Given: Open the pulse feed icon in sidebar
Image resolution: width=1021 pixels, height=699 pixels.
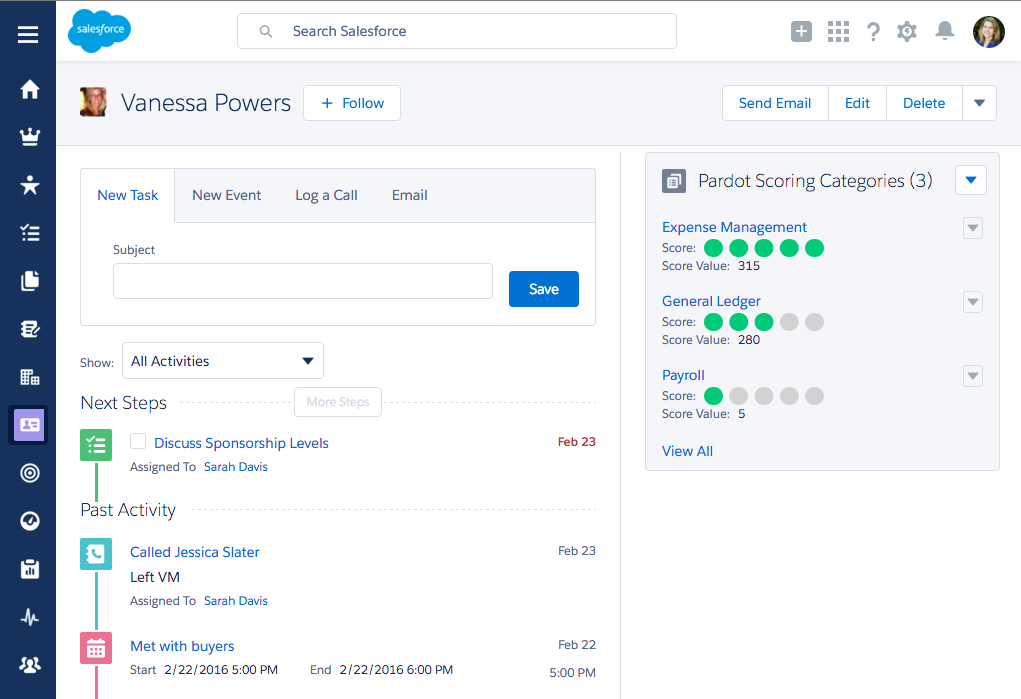Looking at the screenshot, I should click(29, 617).
